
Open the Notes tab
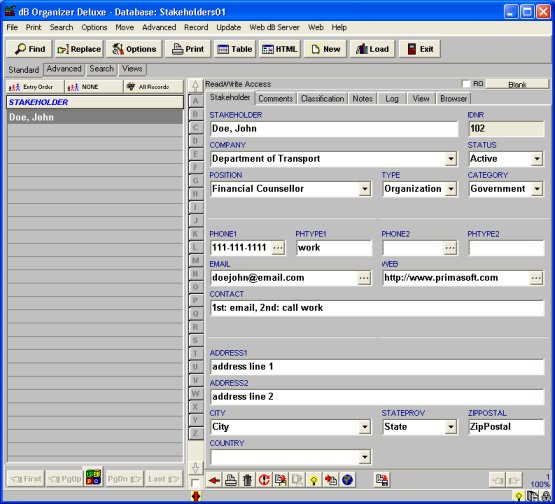(x=362, y=99)
